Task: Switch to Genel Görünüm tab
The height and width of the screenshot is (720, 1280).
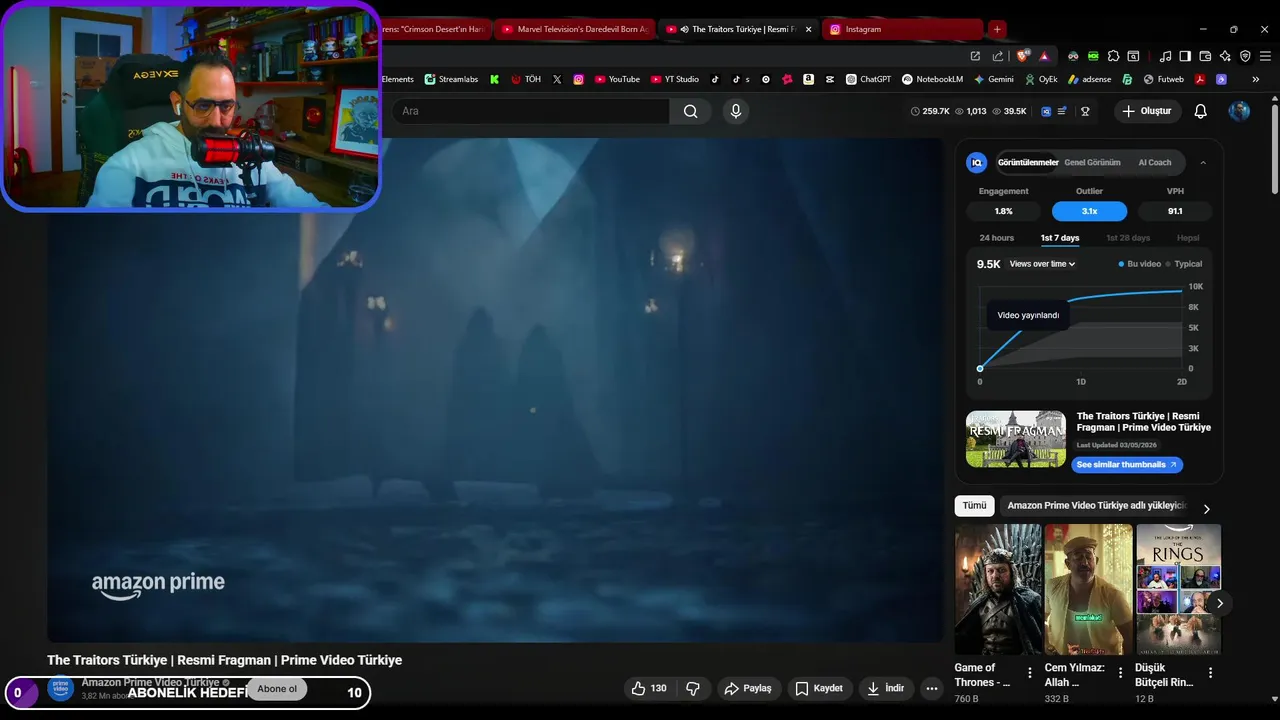Action: (1092, 162)
